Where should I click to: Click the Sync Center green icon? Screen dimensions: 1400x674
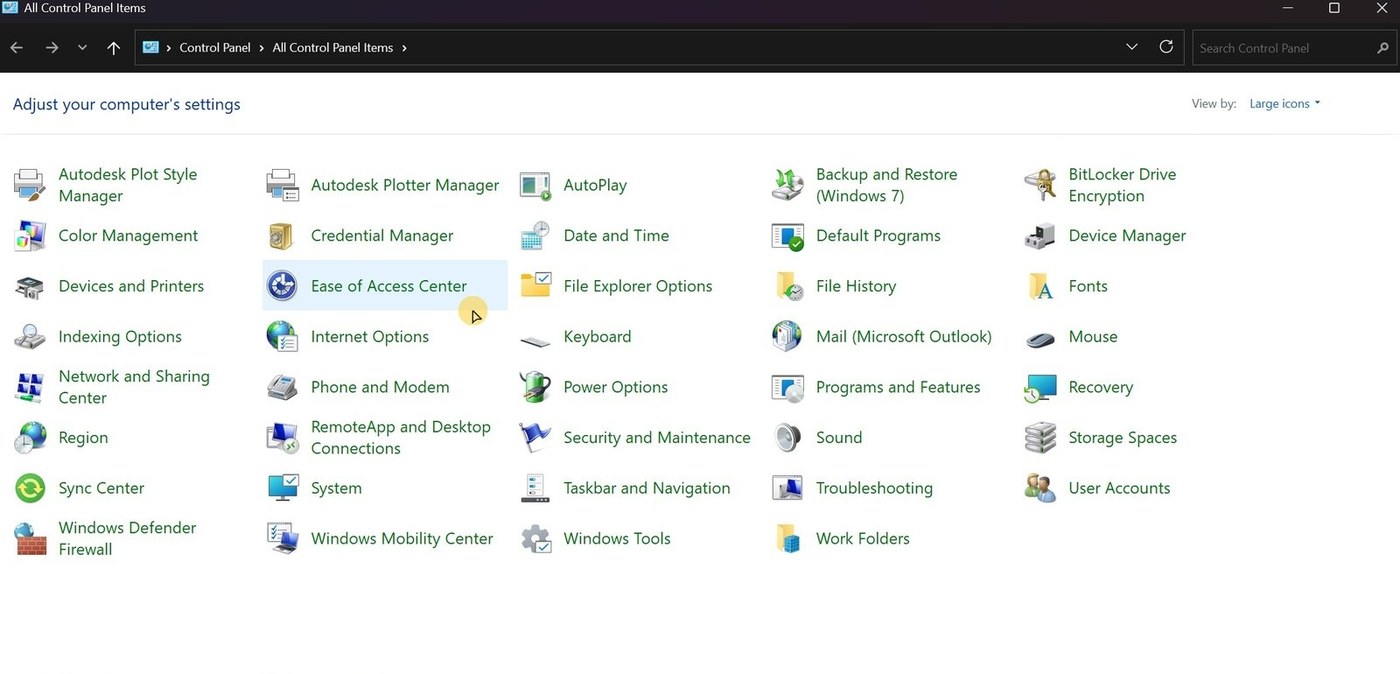point(29,488)
